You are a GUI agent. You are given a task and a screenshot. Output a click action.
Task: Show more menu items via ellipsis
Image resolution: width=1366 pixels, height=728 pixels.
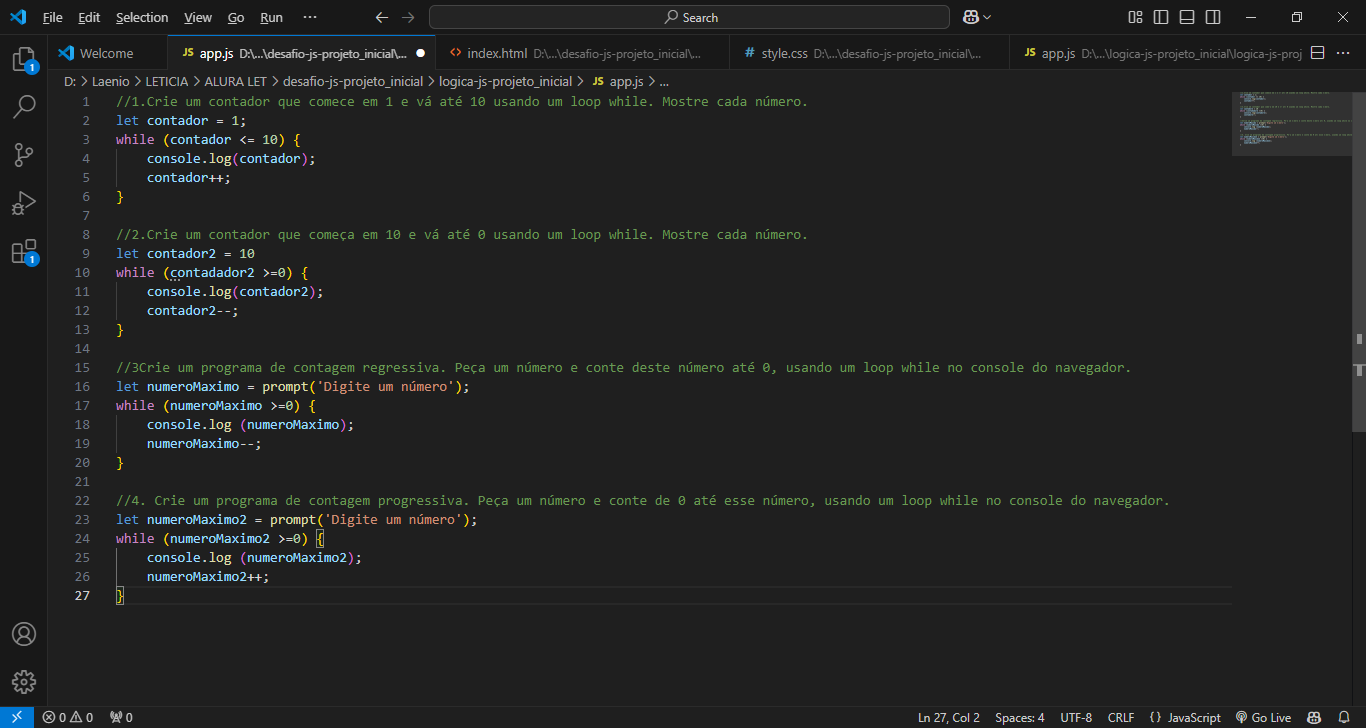pos(310,17)
